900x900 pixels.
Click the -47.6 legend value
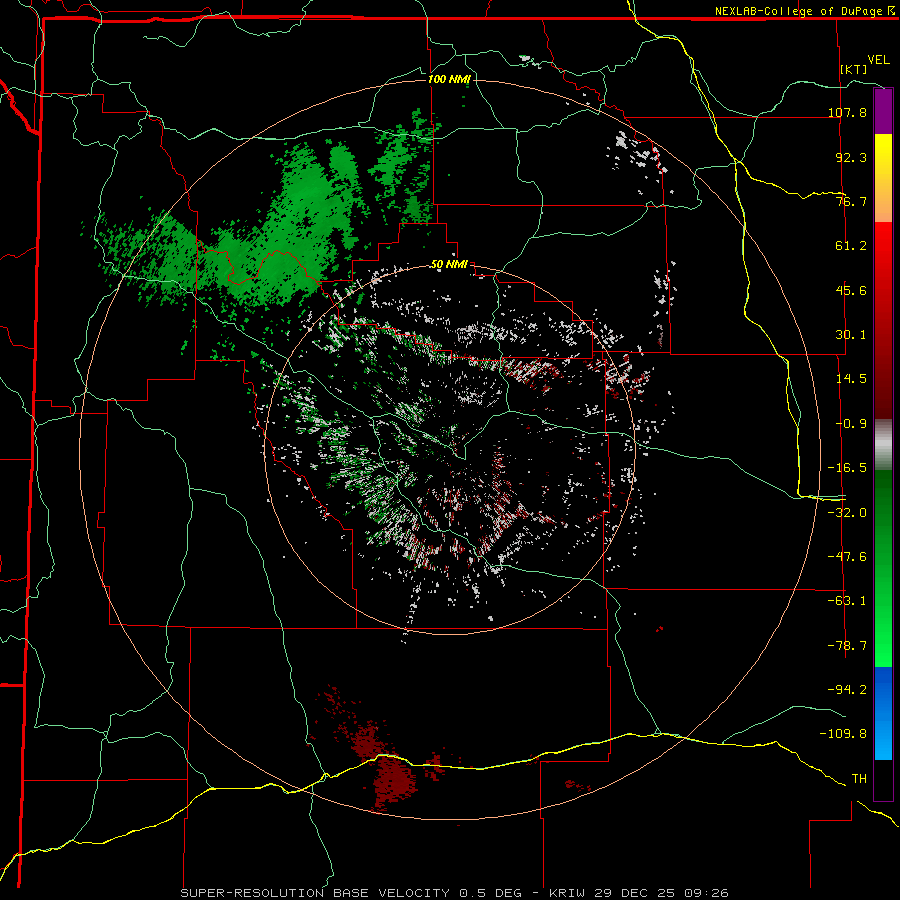tap(848, 557)
